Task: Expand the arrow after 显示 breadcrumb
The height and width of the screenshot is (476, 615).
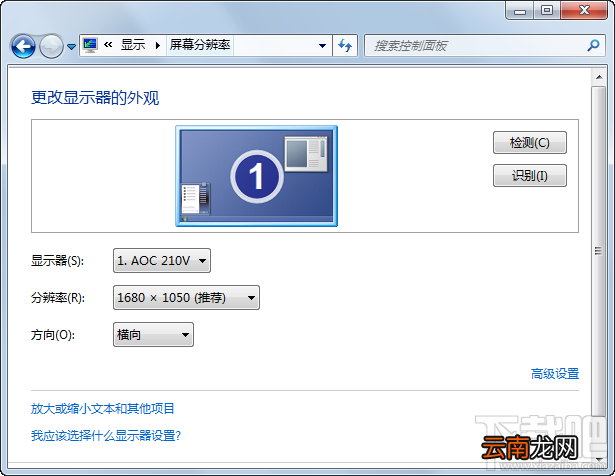Action: coord(158,45)
